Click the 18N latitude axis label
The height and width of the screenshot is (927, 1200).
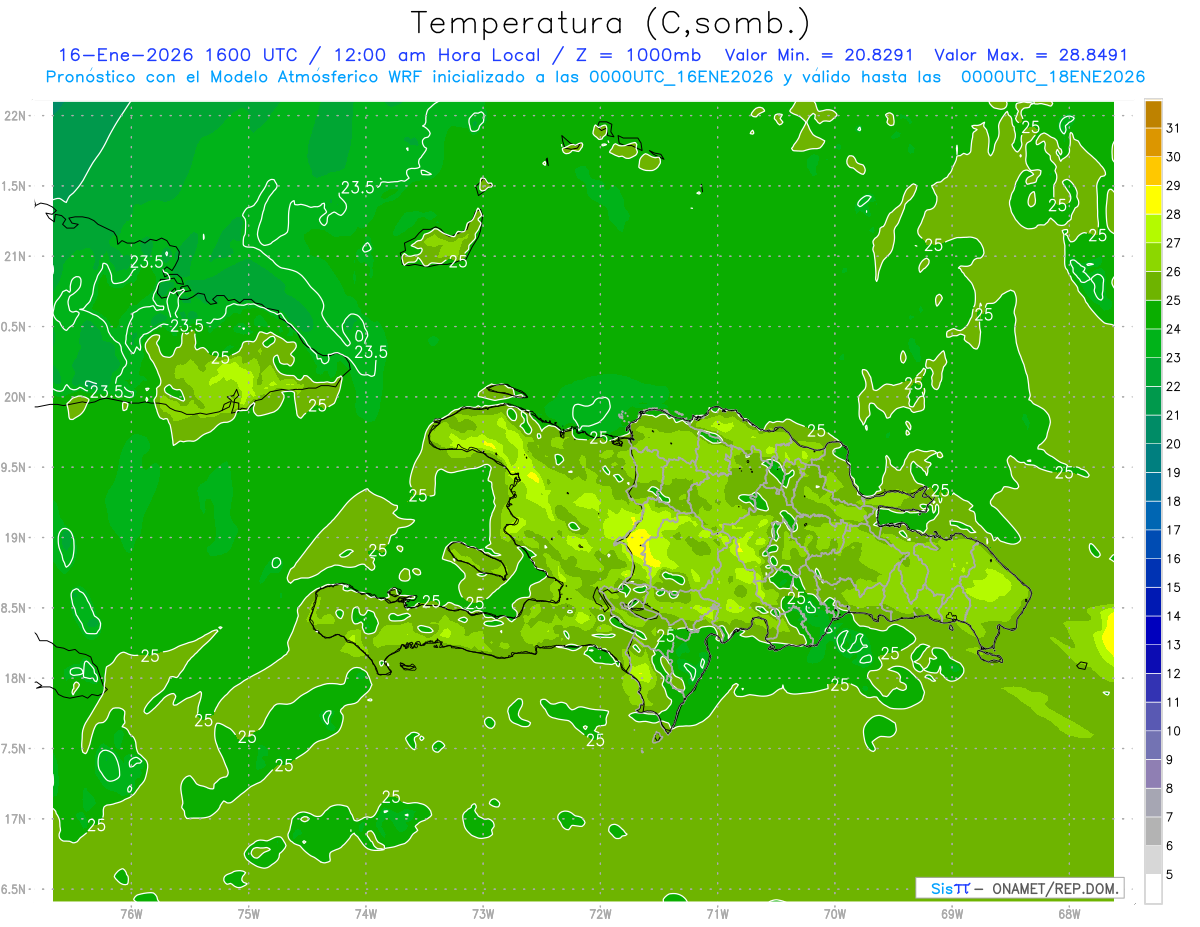[17, 678]
